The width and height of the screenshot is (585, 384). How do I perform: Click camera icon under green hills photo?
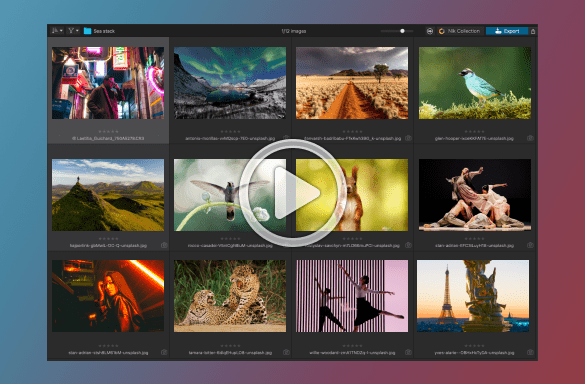(x=164, y=245)
